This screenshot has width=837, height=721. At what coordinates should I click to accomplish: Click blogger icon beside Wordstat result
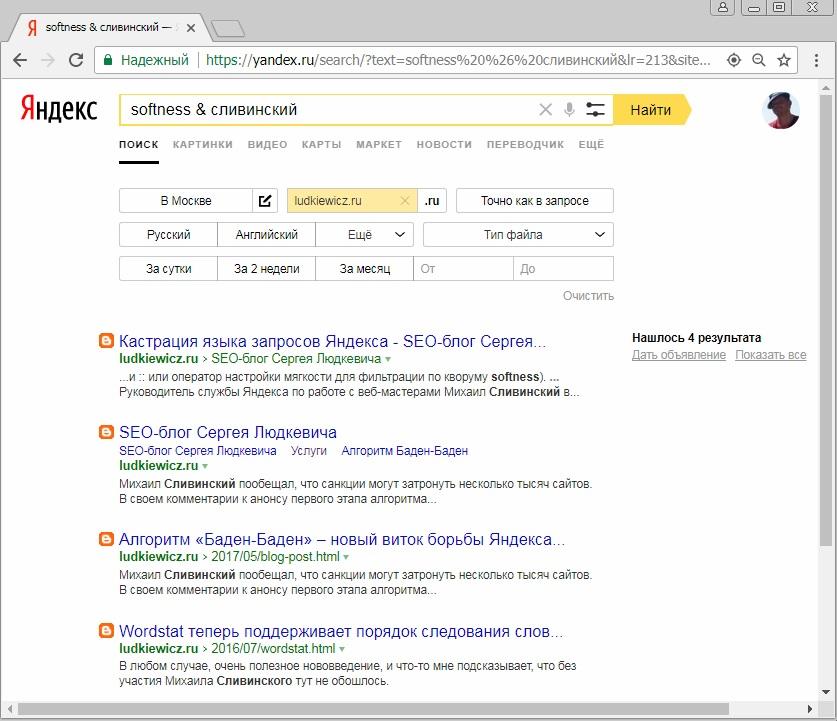tap(106, 631)
